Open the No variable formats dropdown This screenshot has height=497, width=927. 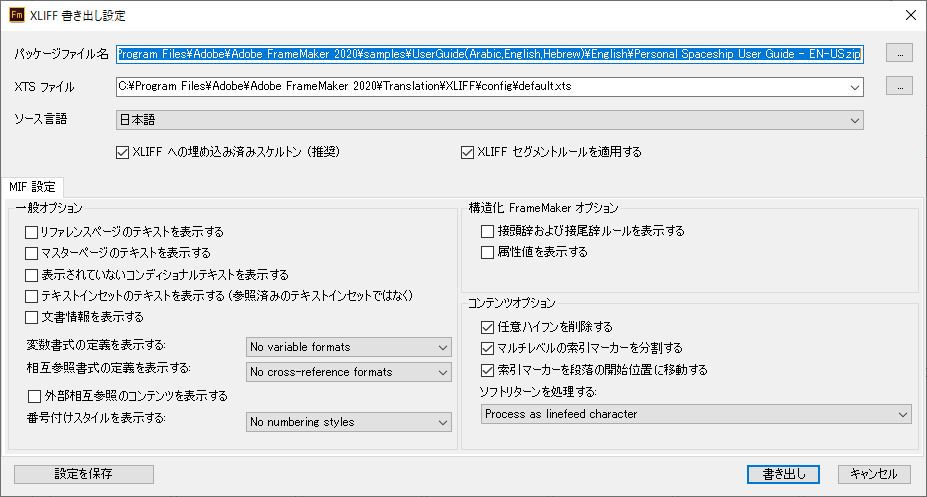(348, 347)
